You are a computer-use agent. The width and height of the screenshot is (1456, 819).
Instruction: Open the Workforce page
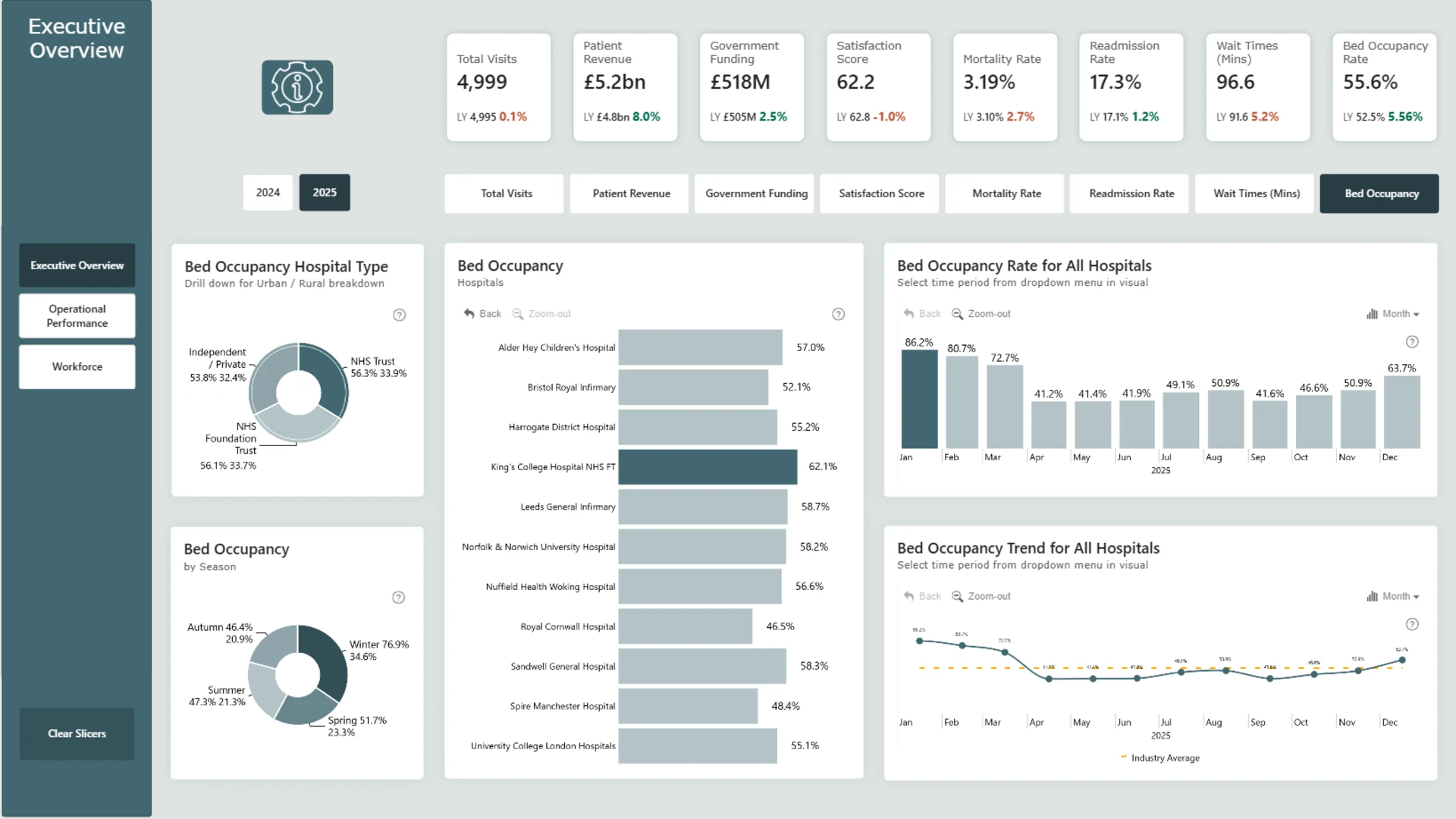77,367
